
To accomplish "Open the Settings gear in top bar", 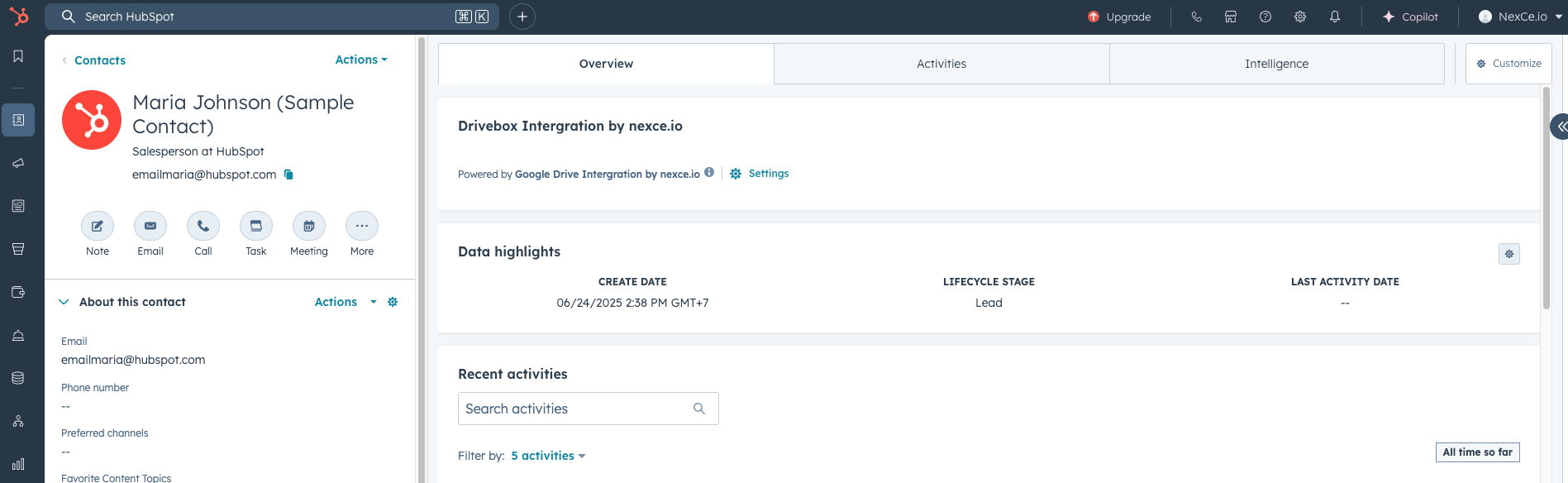I will pos(1300,17).
